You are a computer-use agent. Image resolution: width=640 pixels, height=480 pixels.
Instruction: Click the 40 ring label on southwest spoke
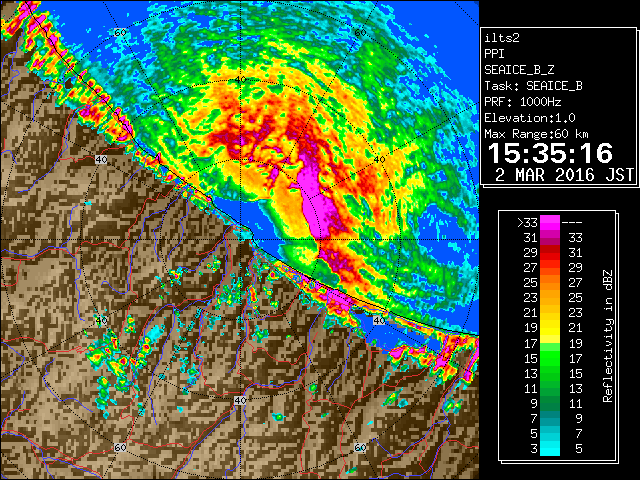101,320
